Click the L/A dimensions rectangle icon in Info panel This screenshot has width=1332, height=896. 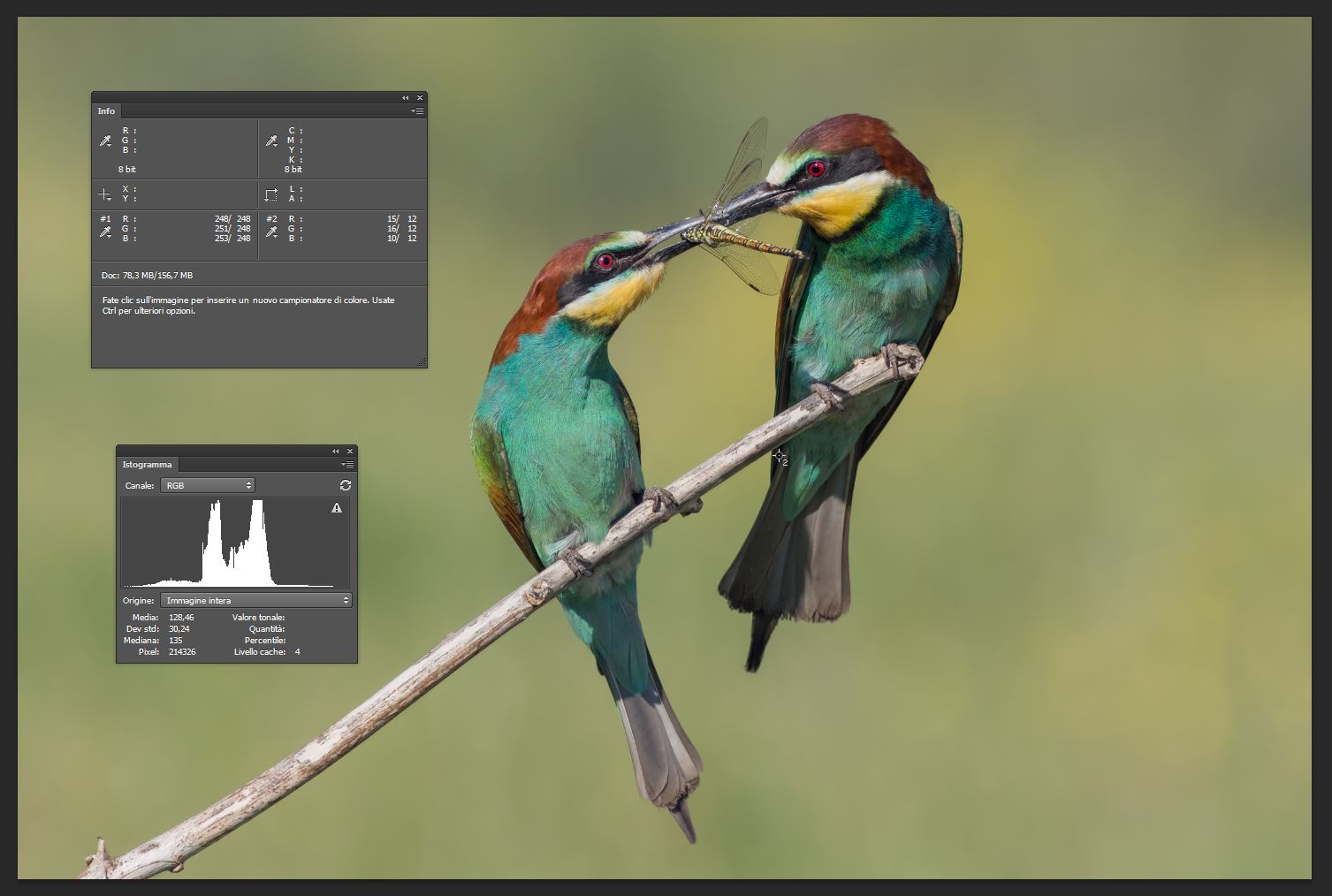coord(271,194)
